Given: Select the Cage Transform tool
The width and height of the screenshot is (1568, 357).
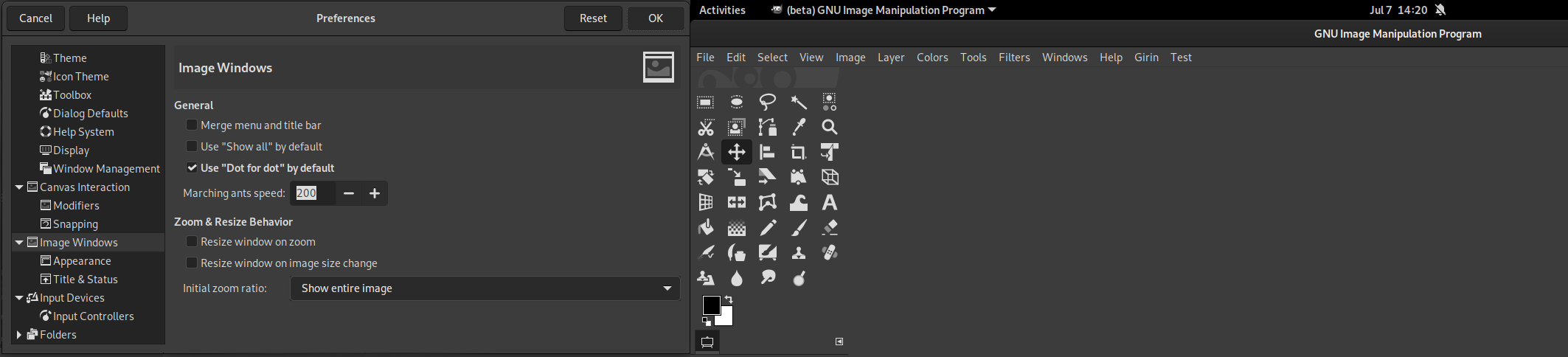Looking at the screenshot, I should 768,202.
